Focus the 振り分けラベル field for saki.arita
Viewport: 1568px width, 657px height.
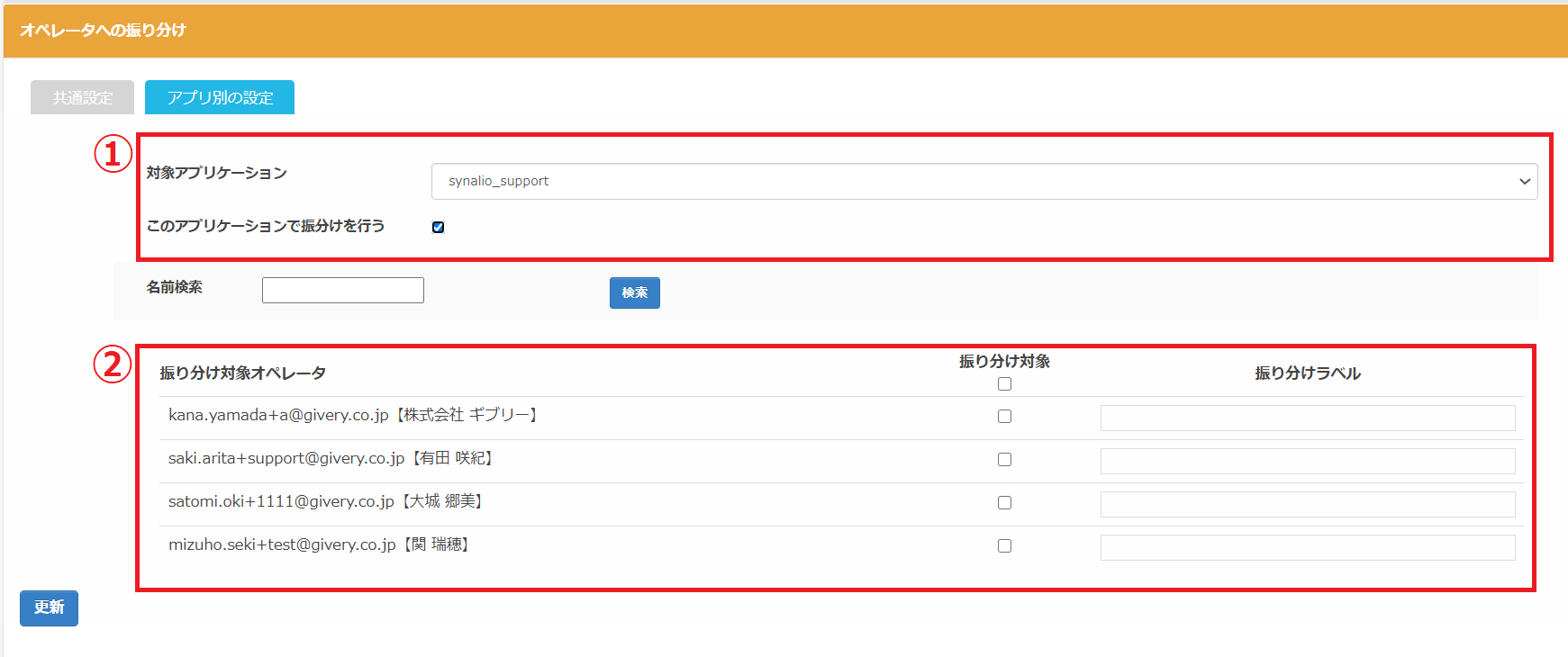1307,461
